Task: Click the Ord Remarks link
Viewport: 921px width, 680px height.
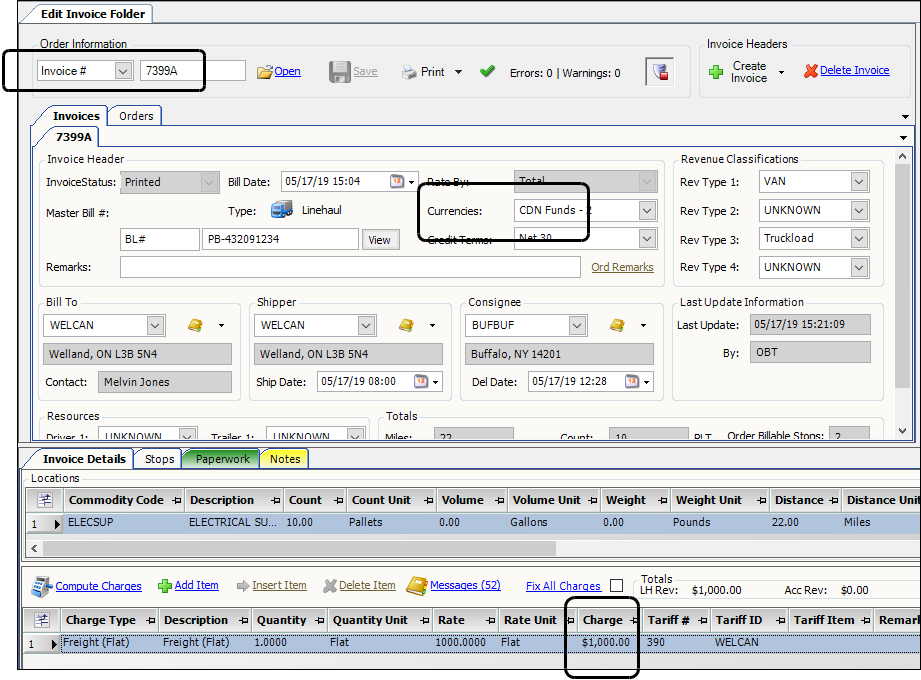Action: (622, 267)
